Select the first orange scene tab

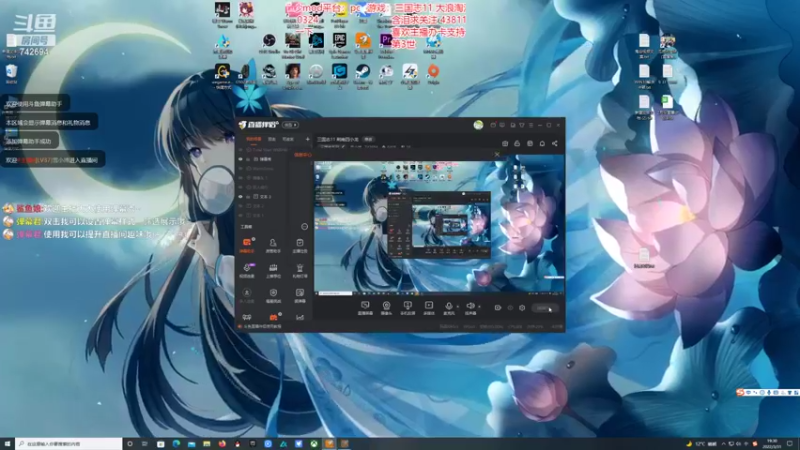254,139
